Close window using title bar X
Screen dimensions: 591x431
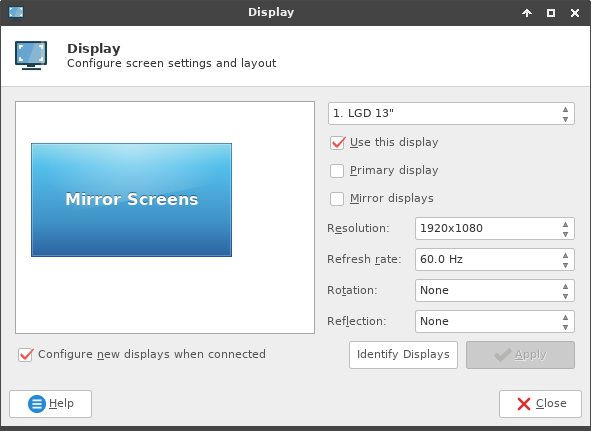click(575, 13)
